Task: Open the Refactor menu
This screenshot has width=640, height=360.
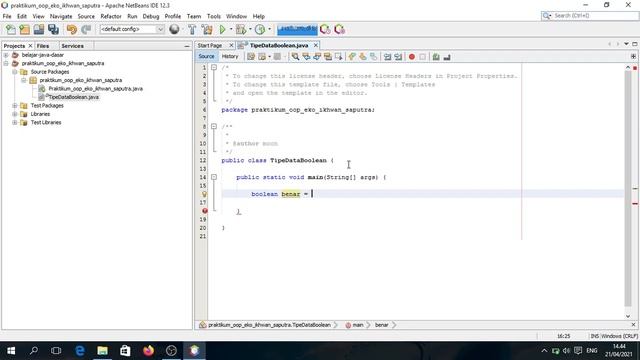Action: (x=111, y=16)
